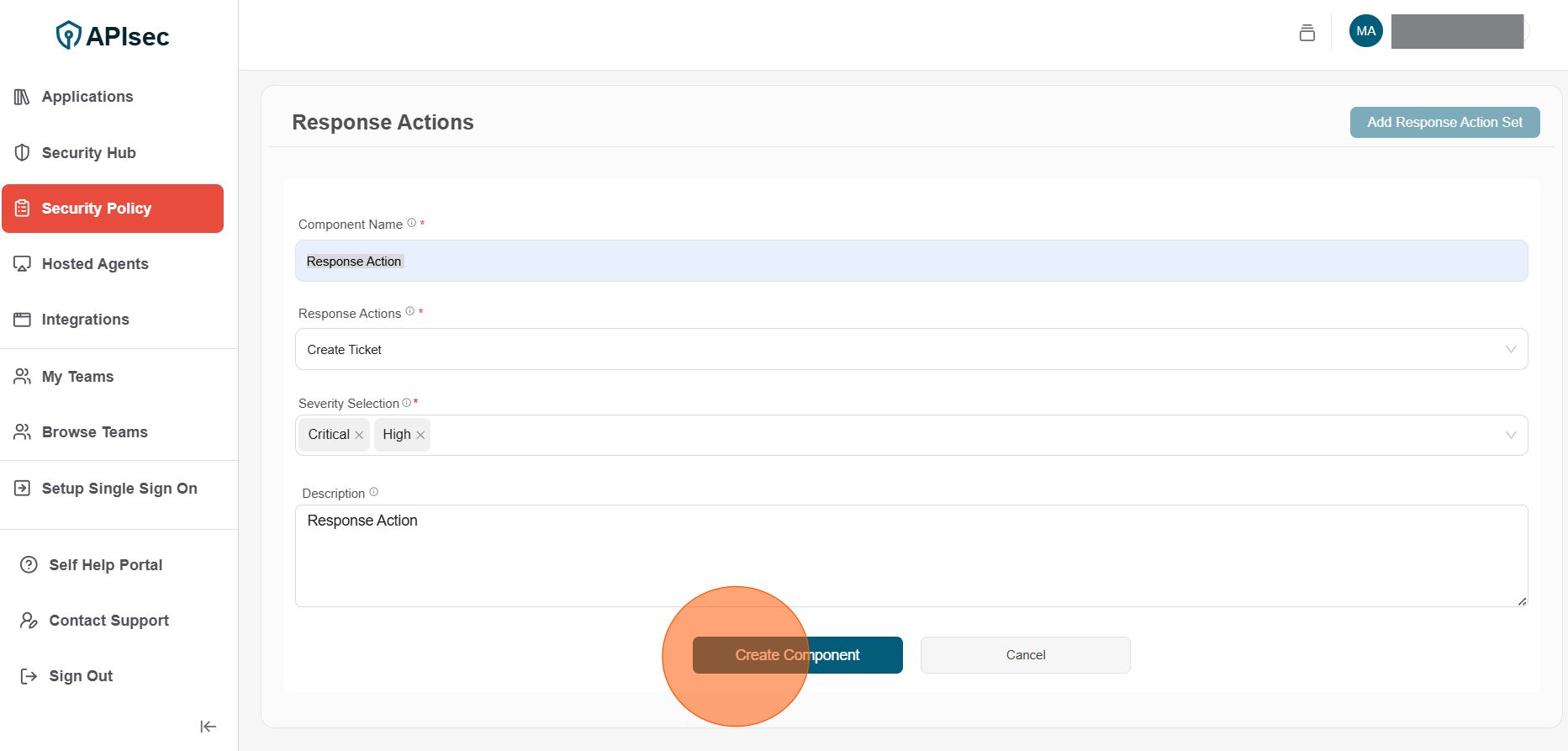The height and width of the screenshot is (751, 1568).
Task: Click the Severity Selection info icon
Action: [x=407, y=403]
